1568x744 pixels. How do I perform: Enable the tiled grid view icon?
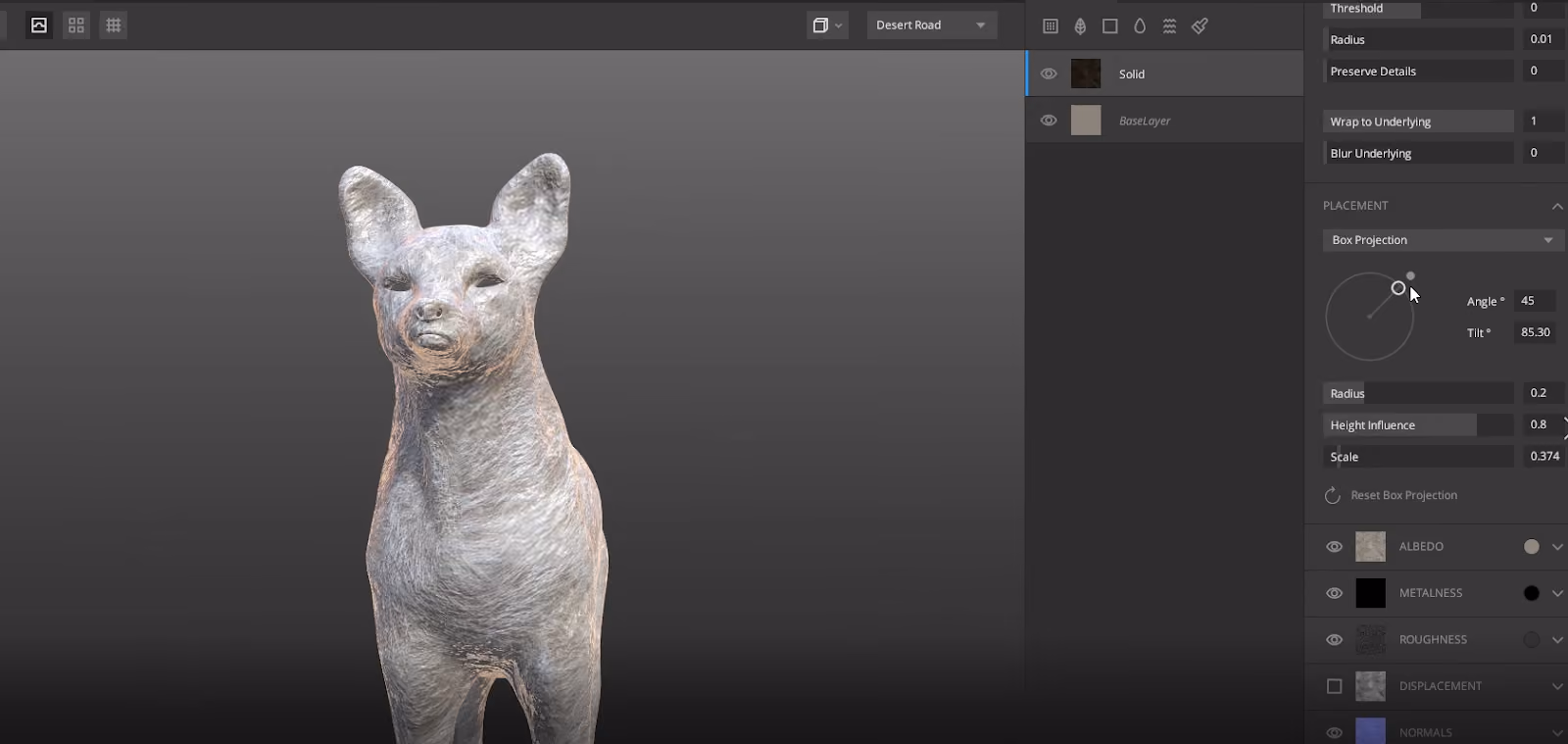pos(114,25)
